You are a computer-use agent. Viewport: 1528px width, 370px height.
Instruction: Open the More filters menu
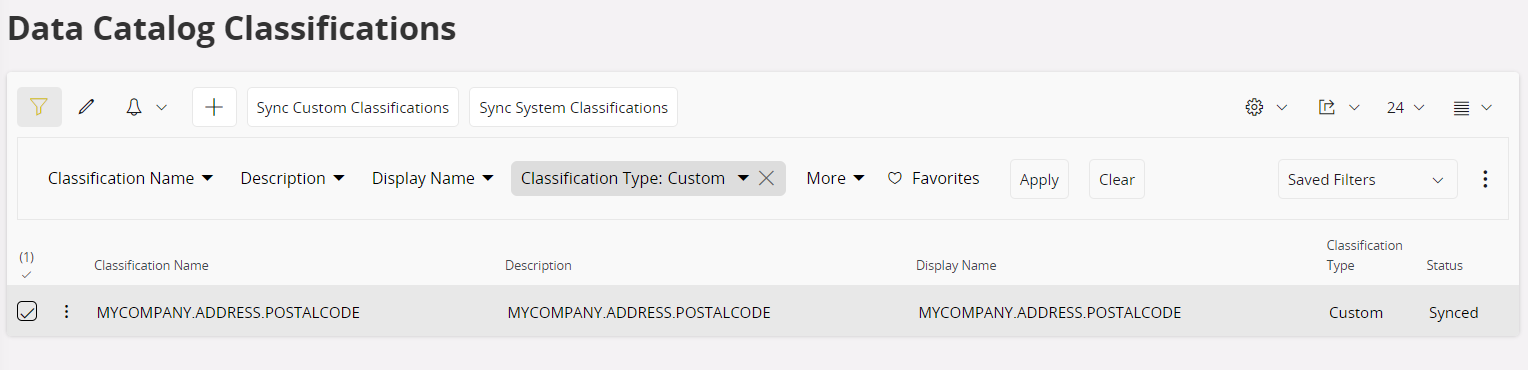[835, 178]
